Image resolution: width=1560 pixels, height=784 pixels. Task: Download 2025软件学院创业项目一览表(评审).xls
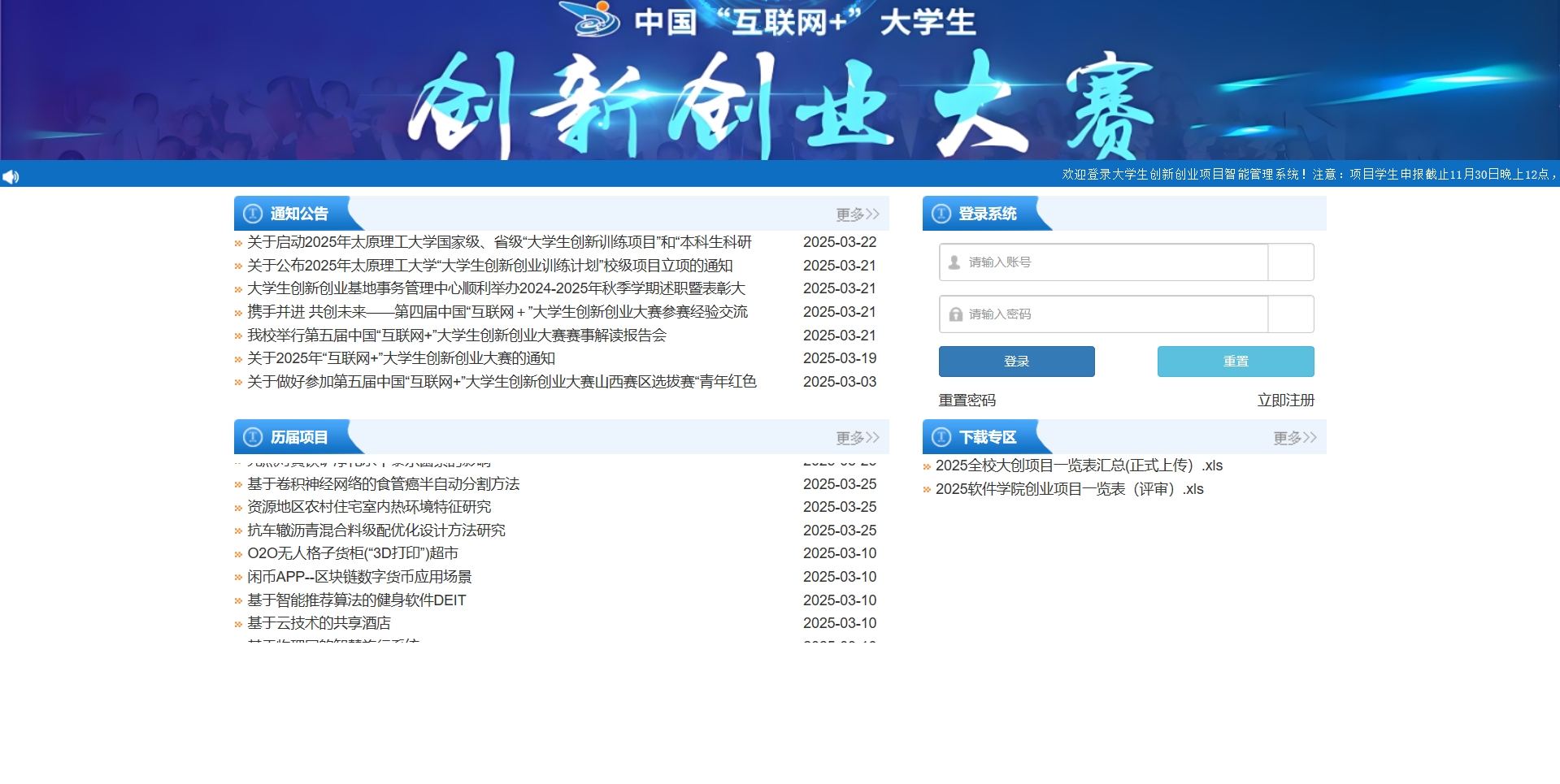tap(1070, 489)
